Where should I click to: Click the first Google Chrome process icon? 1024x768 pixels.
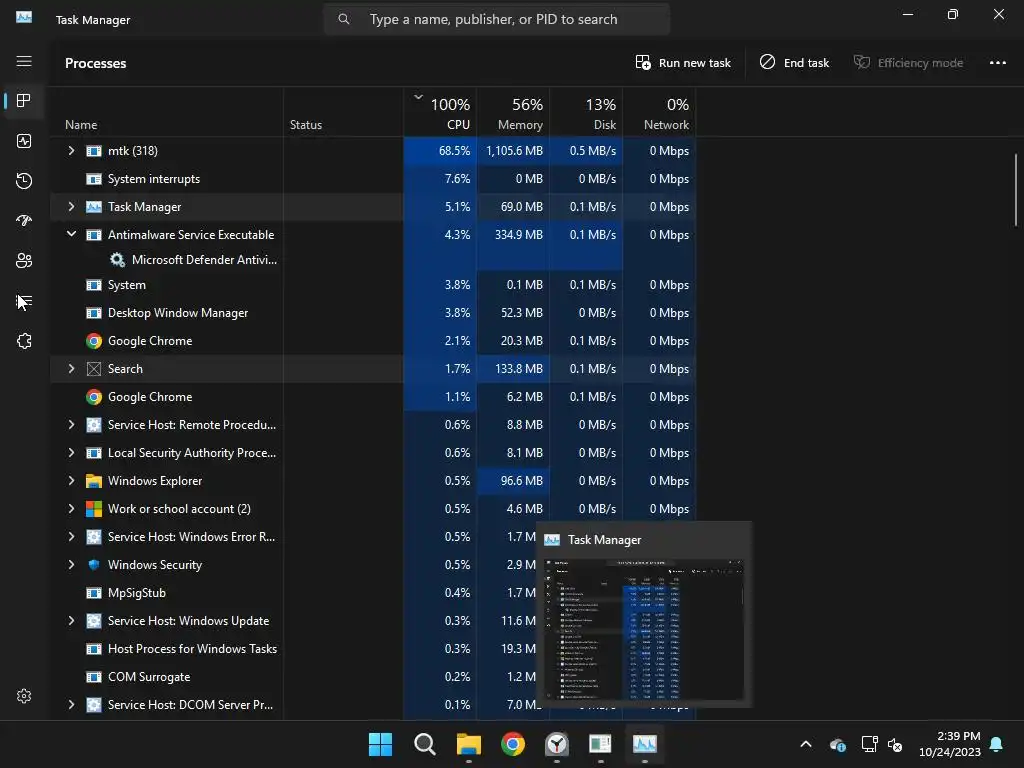pyautogui.click(x=94, y=341)
